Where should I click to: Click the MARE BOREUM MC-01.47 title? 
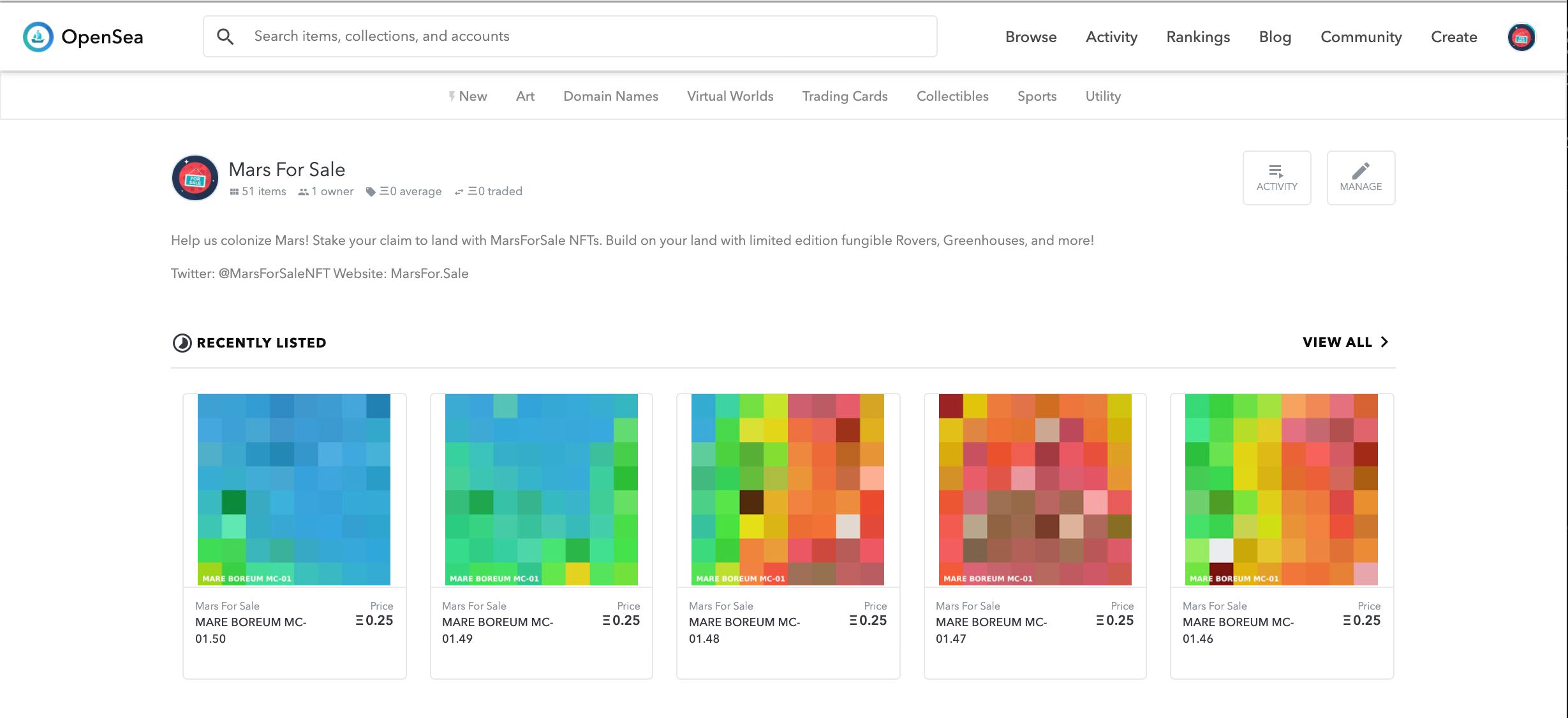[991, 630]
